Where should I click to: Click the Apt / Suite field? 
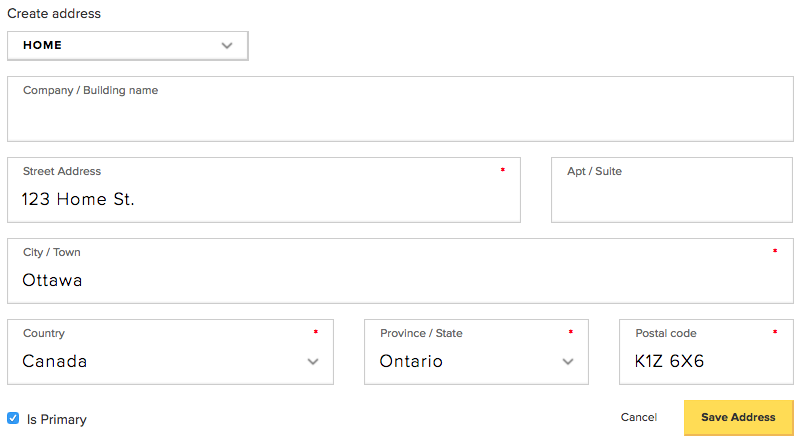(x=672, y=190)
